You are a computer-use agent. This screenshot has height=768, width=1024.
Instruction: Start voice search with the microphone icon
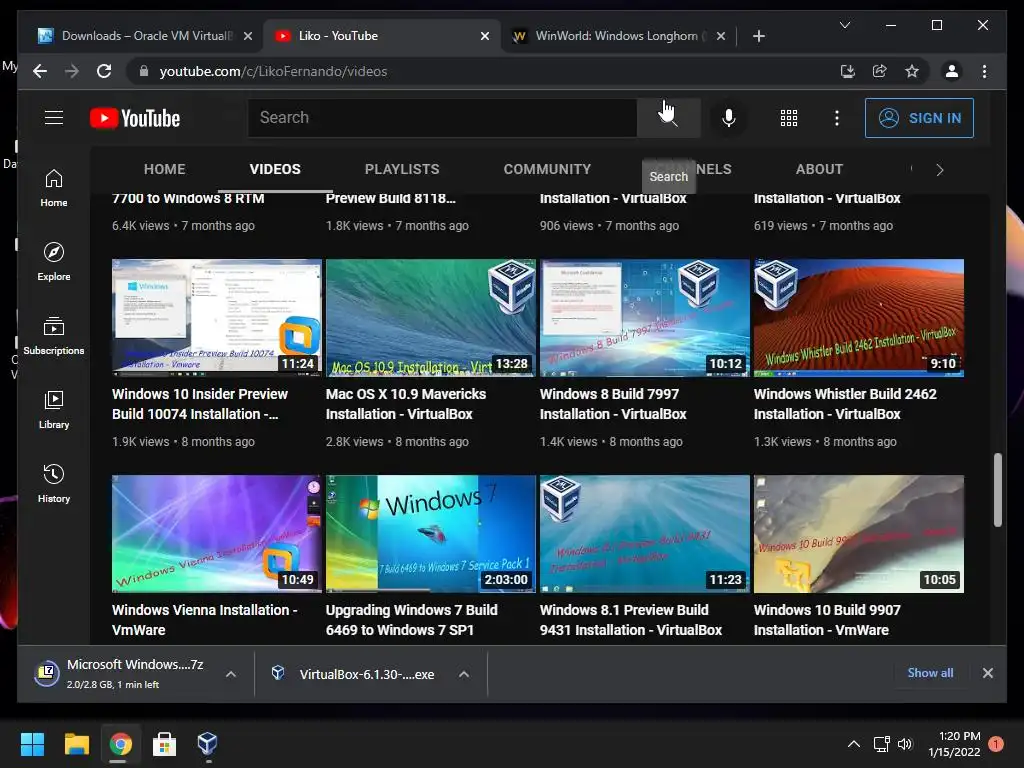(x=728, y=118)
